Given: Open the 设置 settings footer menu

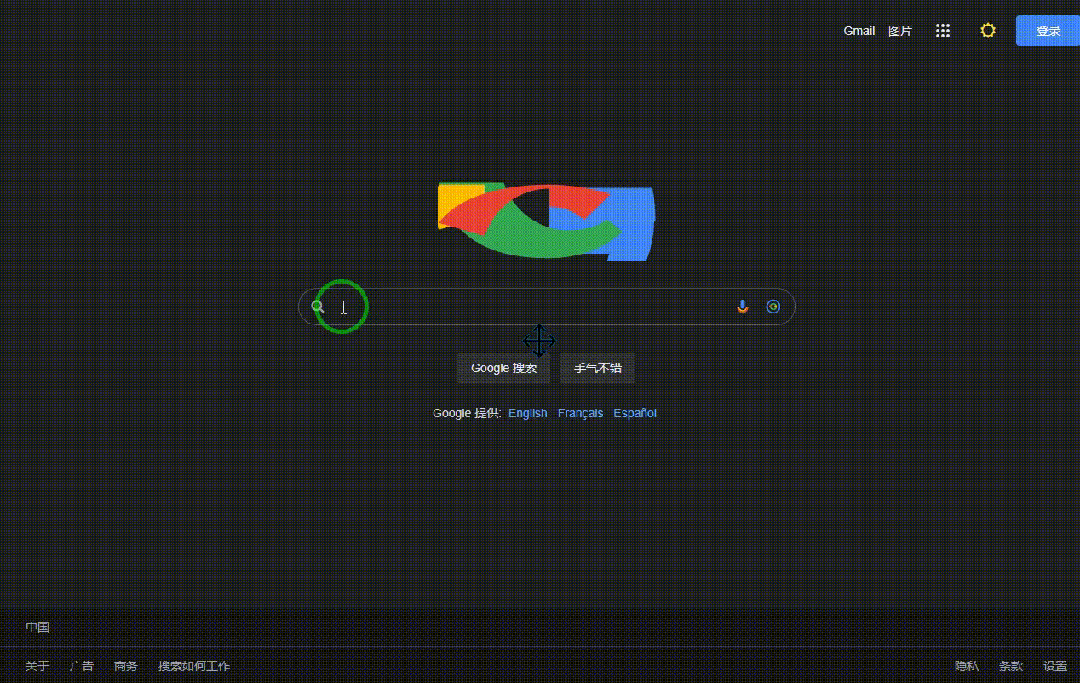Looking at the screenshot, I should [1055, 666].
